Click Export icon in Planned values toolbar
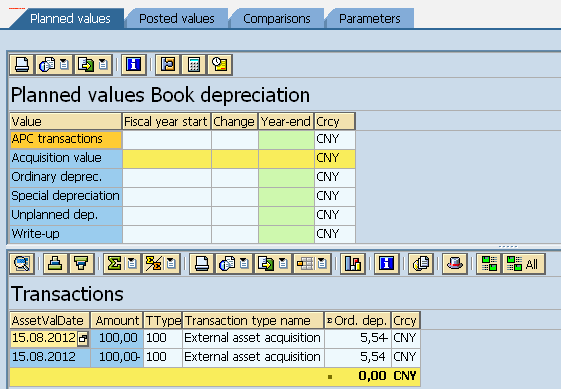This screenshot has width=561, height=389. (86, 65)
